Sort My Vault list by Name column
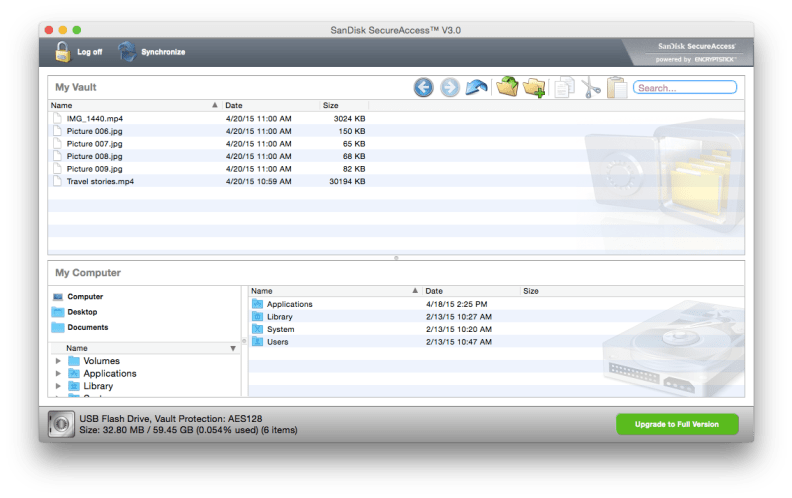This screenshot has width=792, height=498. (135, 106)
